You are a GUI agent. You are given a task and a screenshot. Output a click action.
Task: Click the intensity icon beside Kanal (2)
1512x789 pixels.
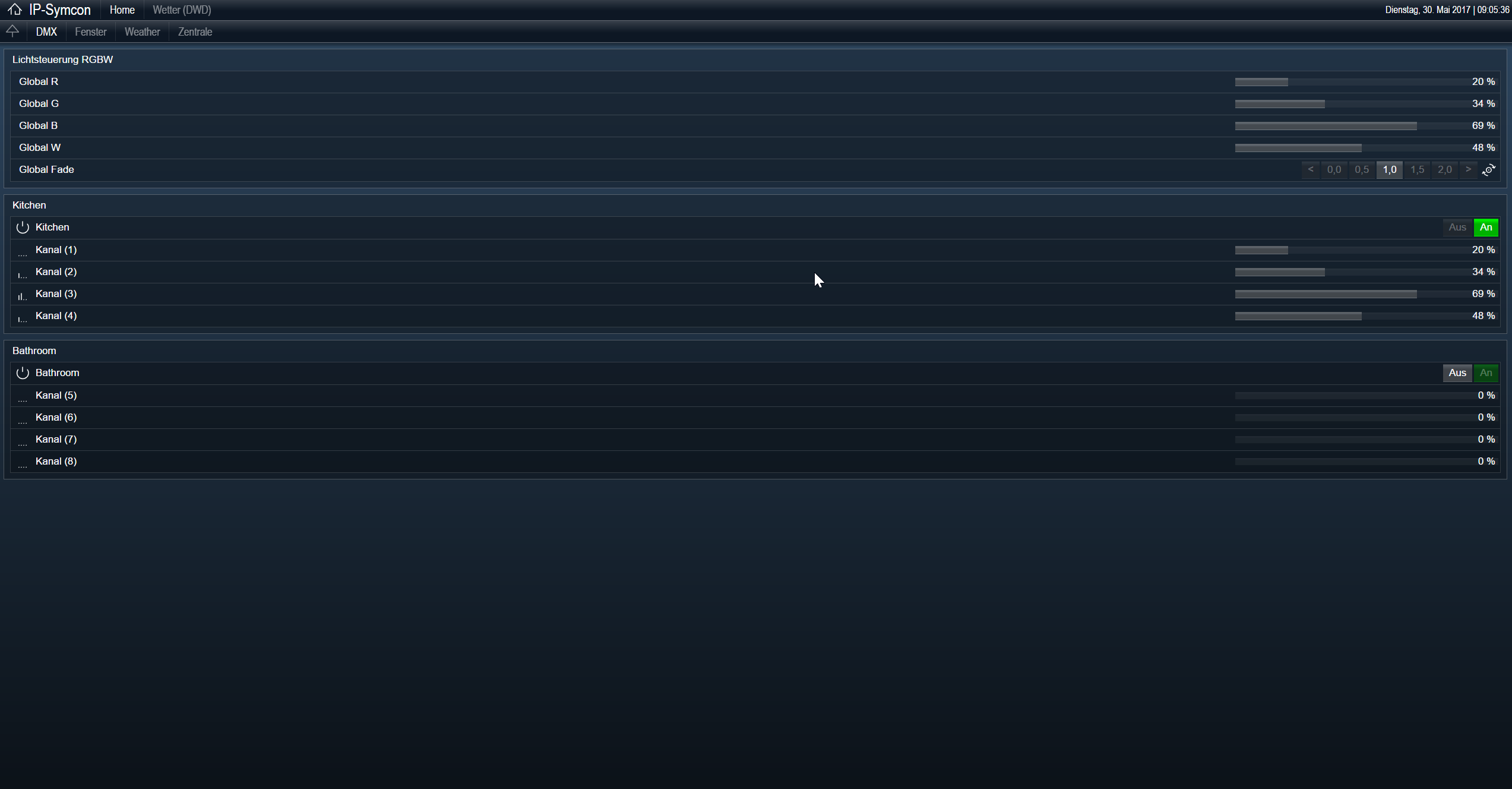click(23, 273)
